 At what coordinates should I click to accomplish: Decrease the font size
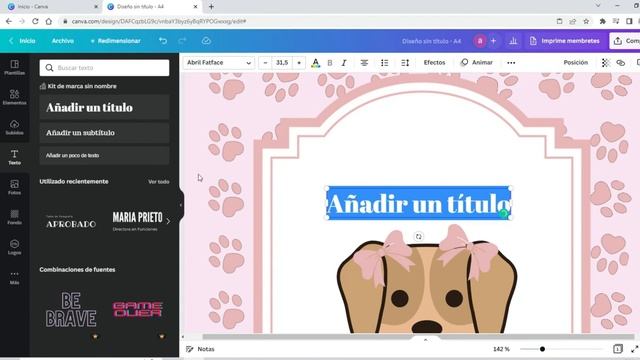pos(265,63)
